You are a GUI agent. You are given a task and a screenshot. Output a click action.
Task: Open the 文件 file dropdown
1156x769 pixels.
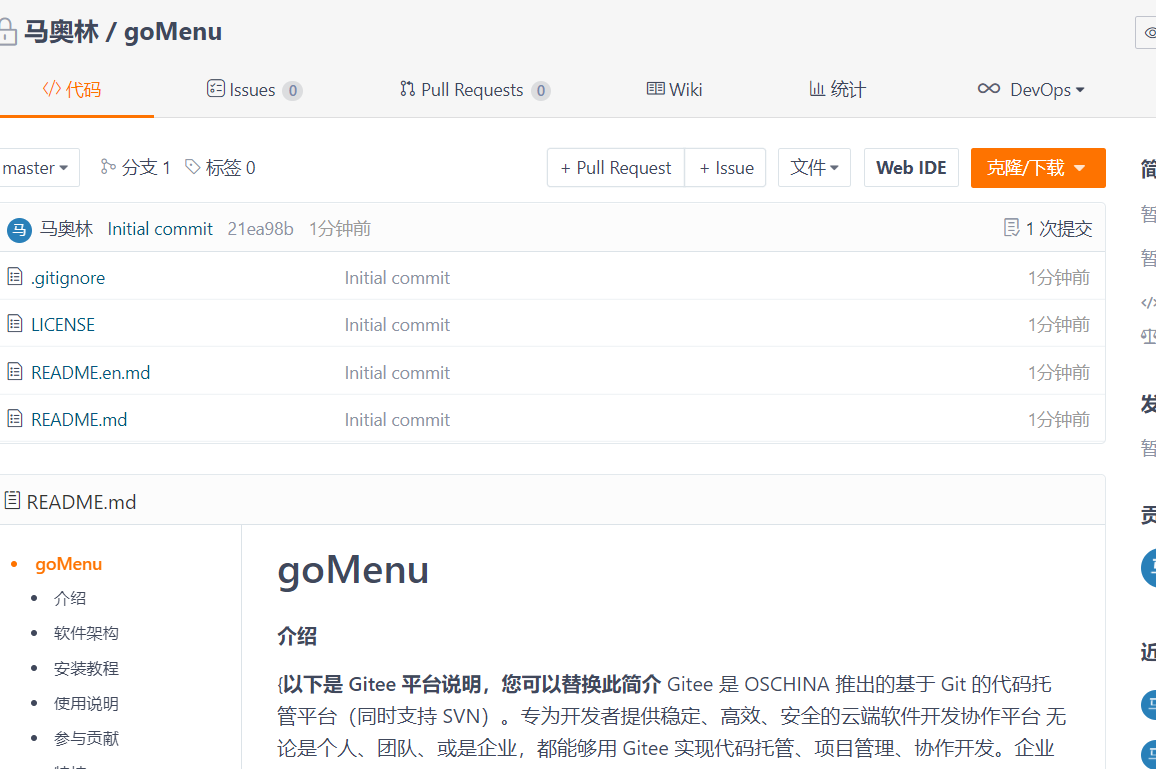814,168
